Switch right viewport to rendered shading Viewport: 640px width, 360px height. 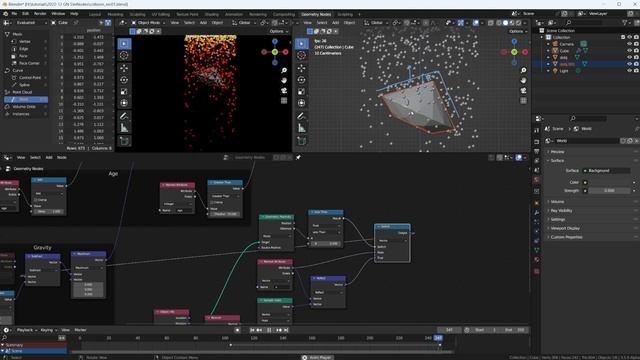pyautogui.click(x=518, y=23)
